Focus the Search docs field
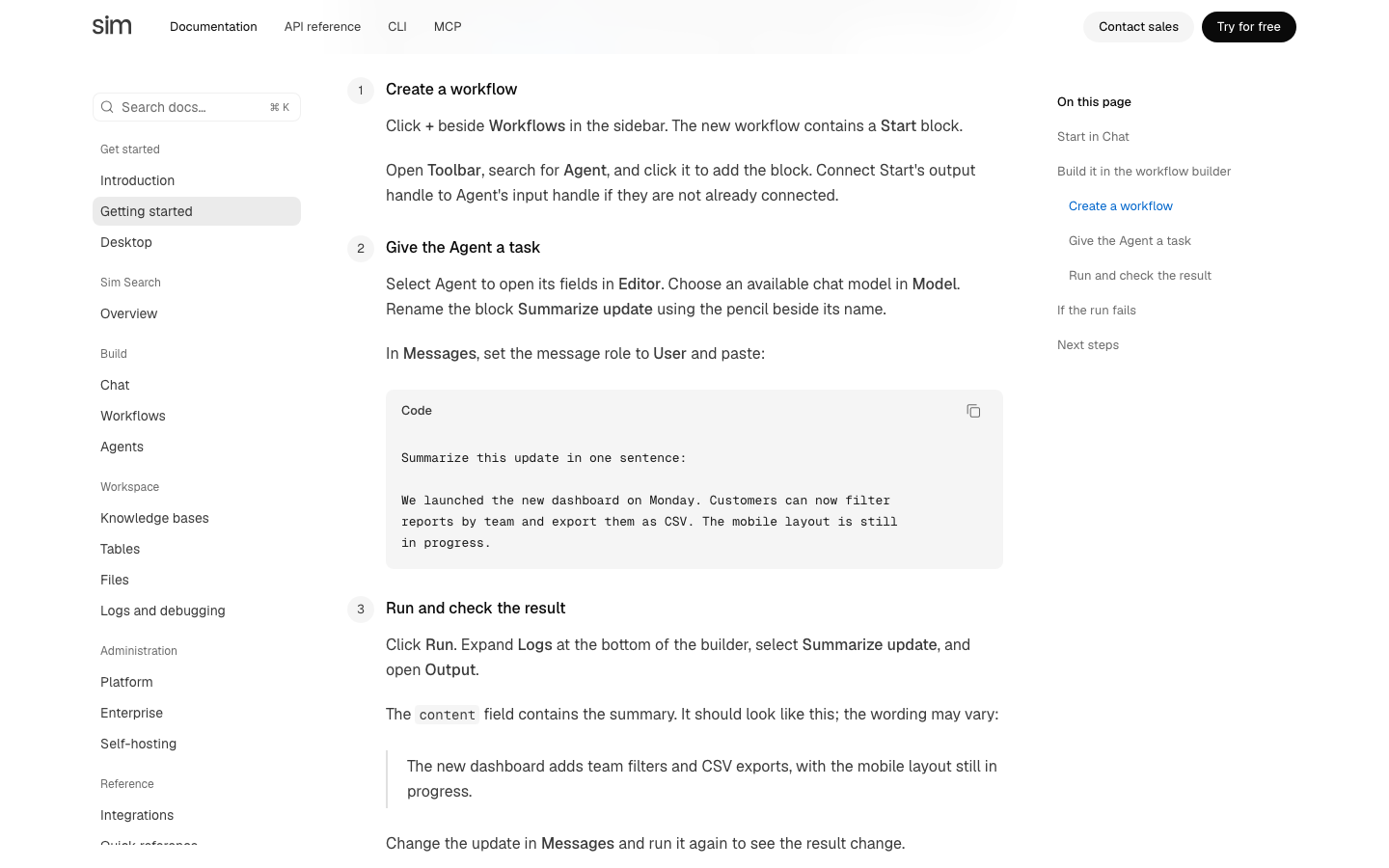Viewport: 1389px width, 868px height. click(x=197, y=107)
